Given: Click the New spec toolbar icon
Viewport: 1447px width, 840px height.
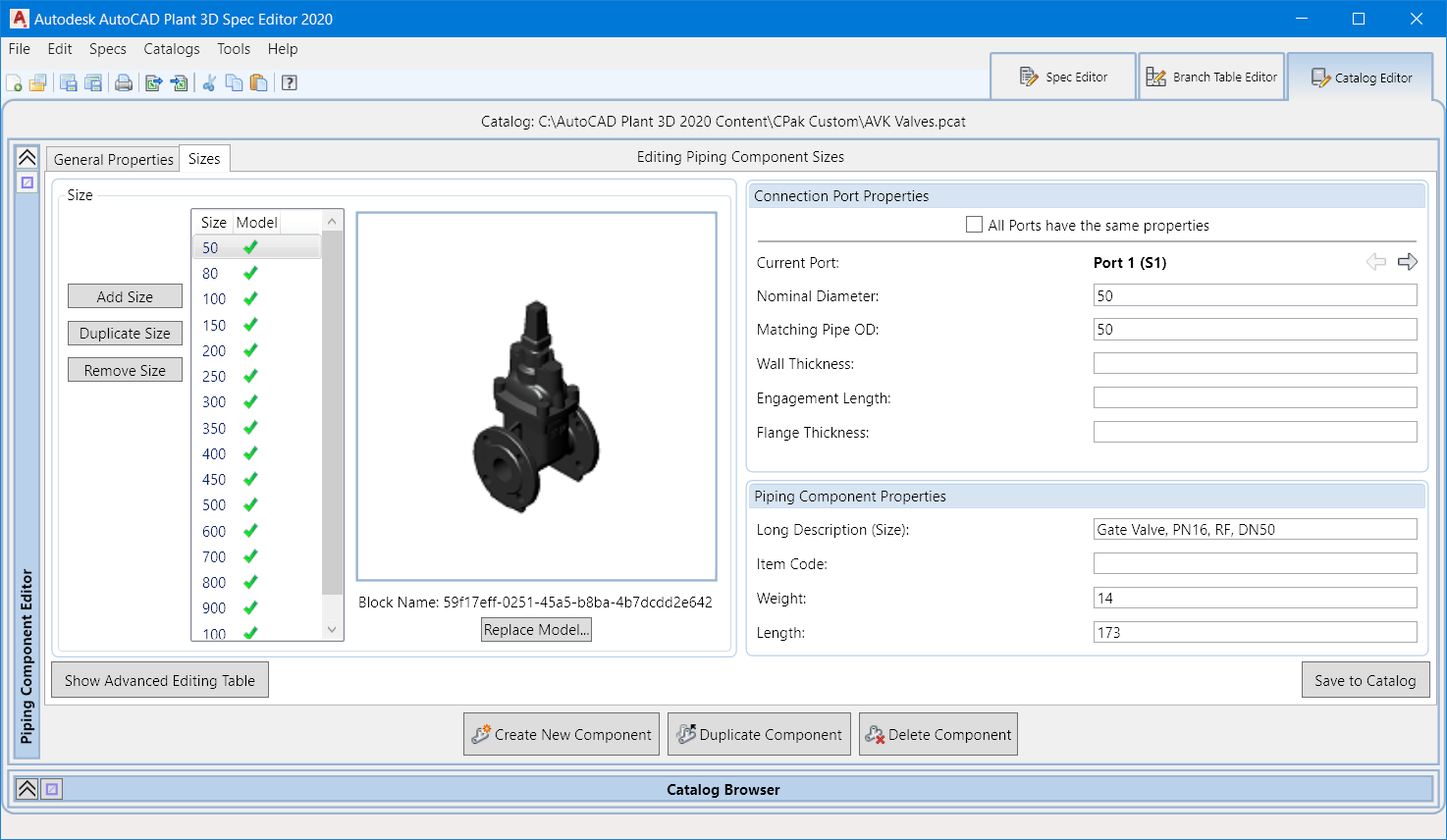Looking at the screenshot, I should [x=14, y=83].
